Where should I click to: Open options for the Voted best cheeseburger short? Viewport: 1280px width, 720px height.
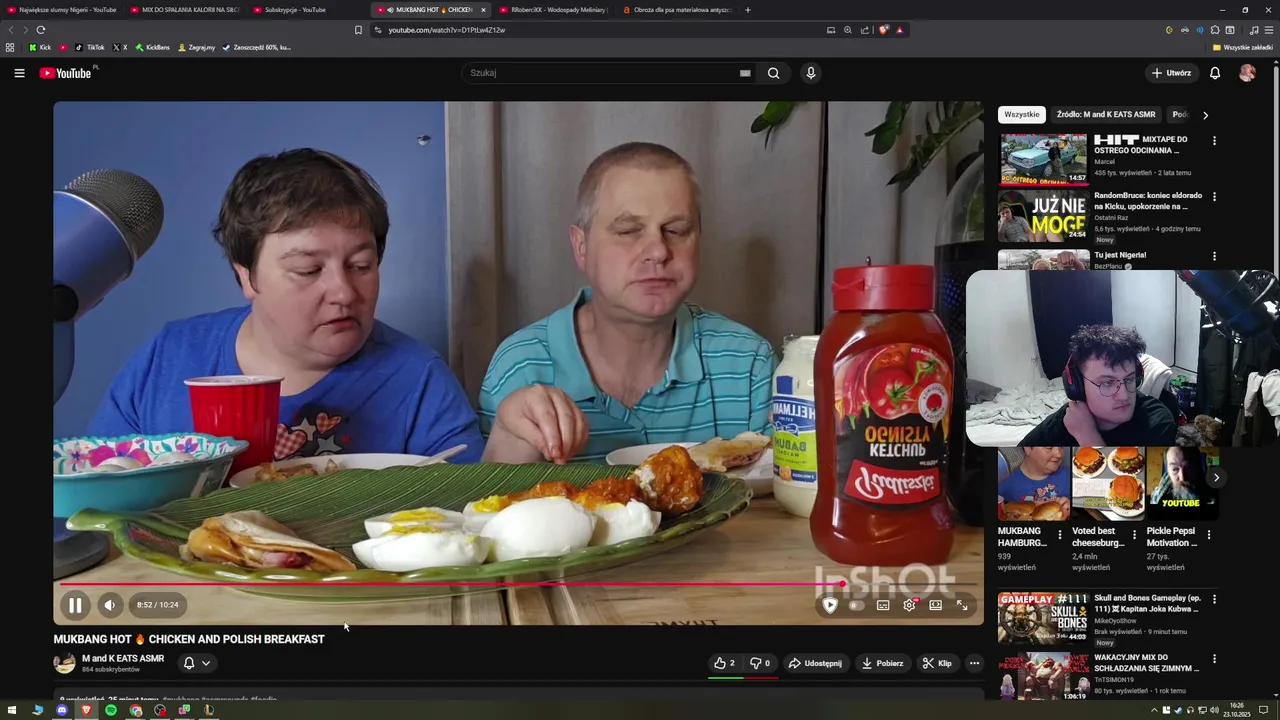click(x=1134, y=535)
